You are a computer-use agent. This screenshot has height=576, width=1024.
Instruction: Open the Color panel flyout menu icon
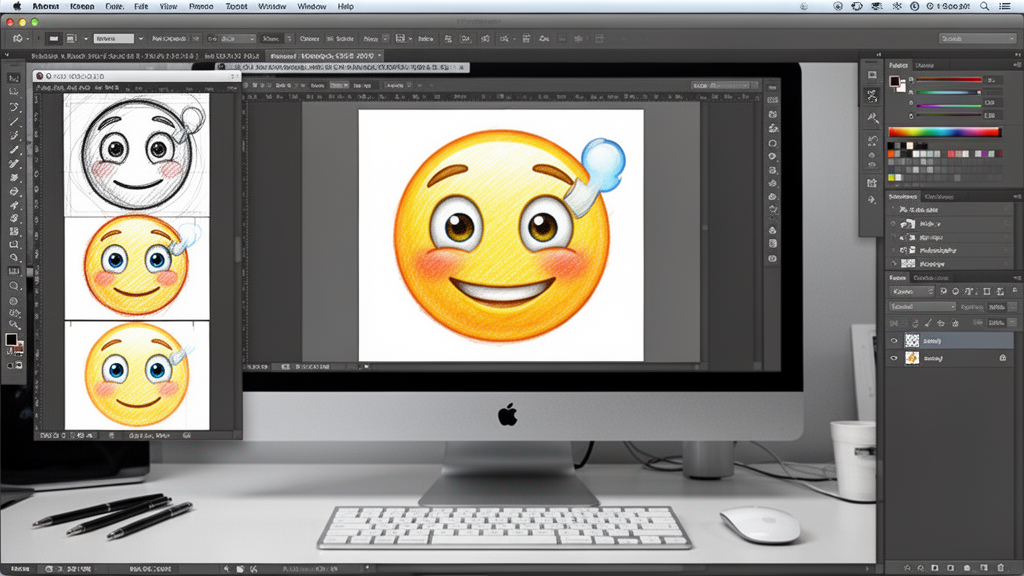(1016, 65)
